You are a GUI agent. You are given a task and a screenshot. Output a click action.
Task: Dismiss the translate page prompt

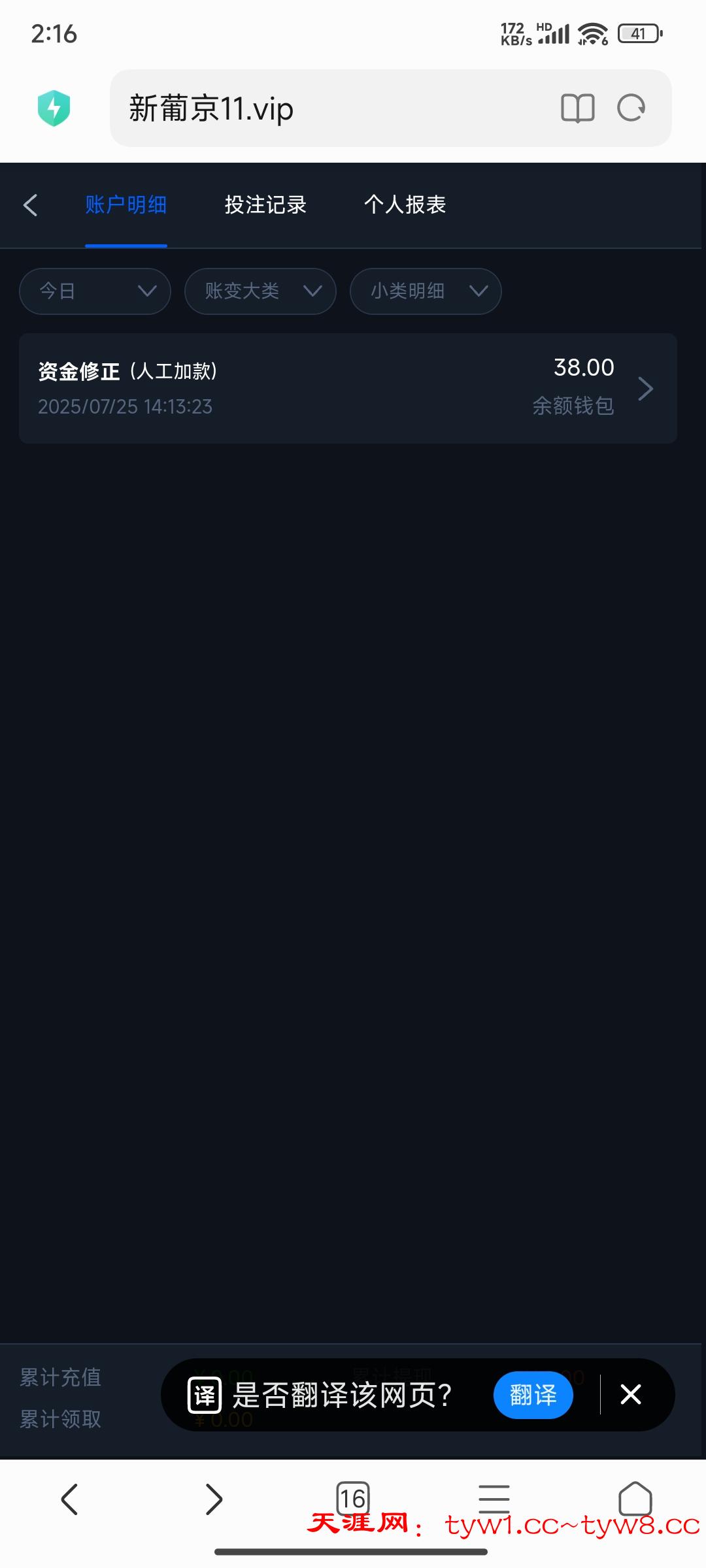(x=631, y=1395)
